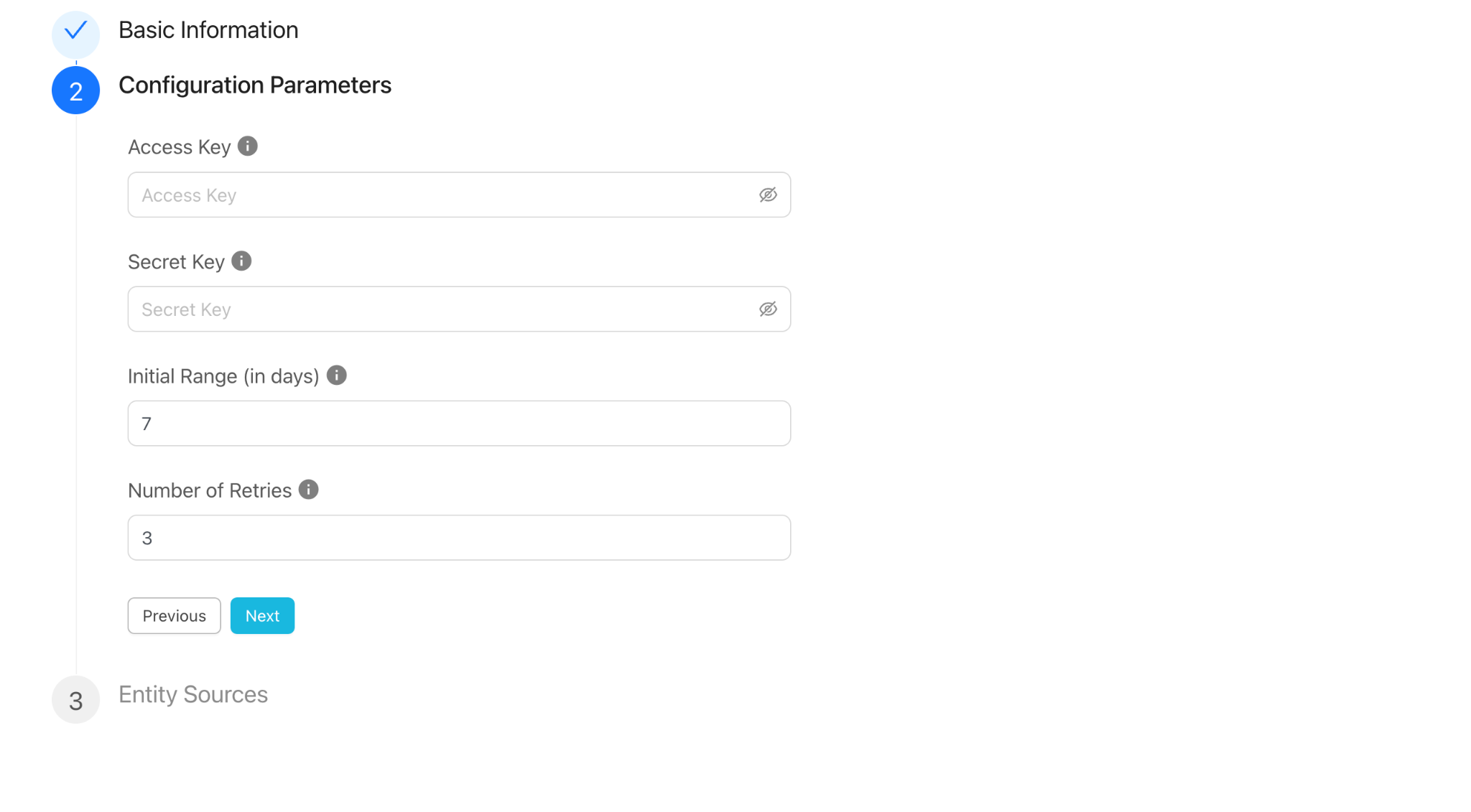The height and width of the screenshot is (812, 1471).
Task: Click the Number of Retries info icon
Action: pos(309,490)
